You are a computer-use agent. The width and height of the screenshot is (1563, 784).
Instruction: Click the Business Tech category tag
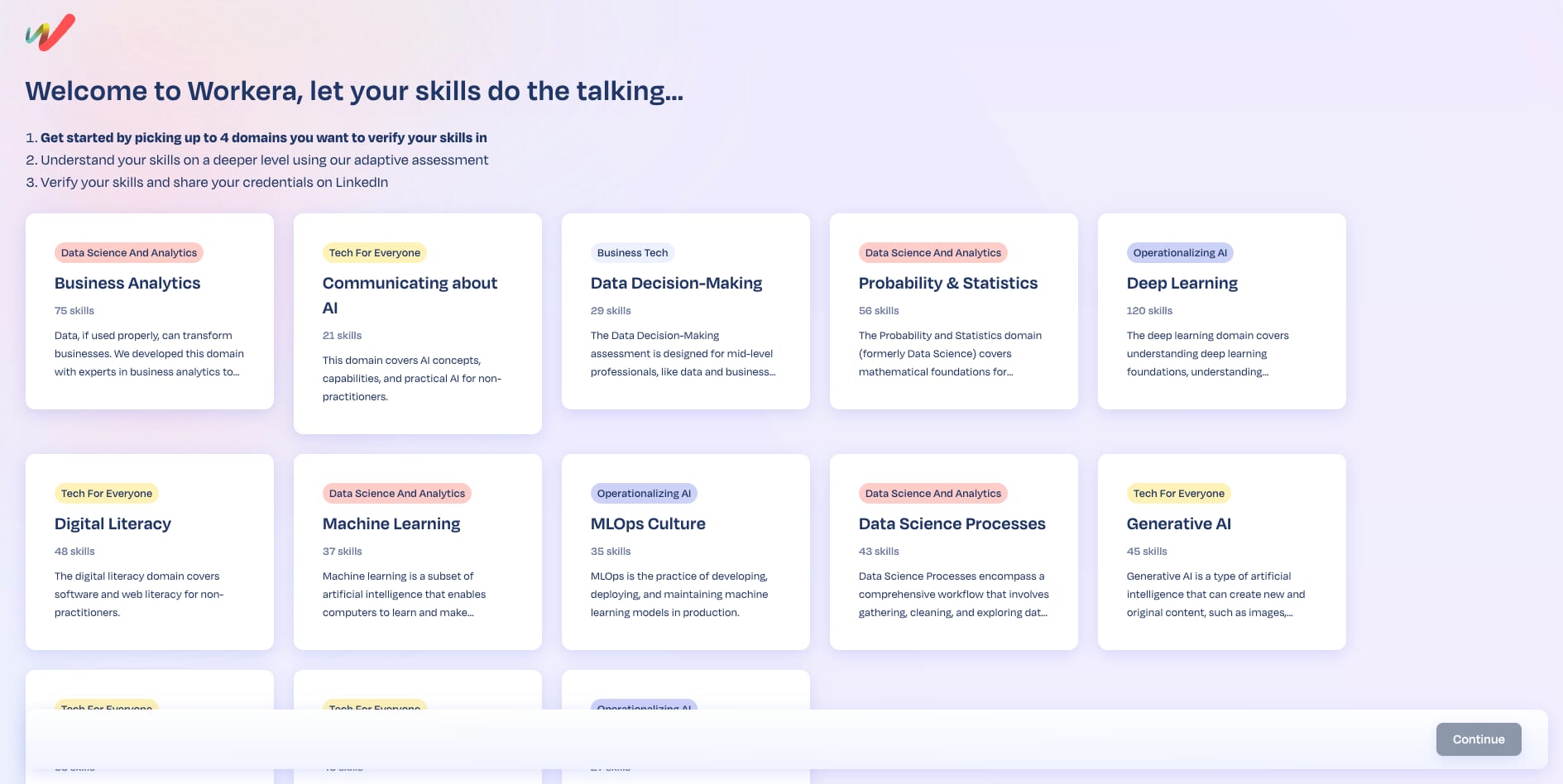[x=632, y=253]
